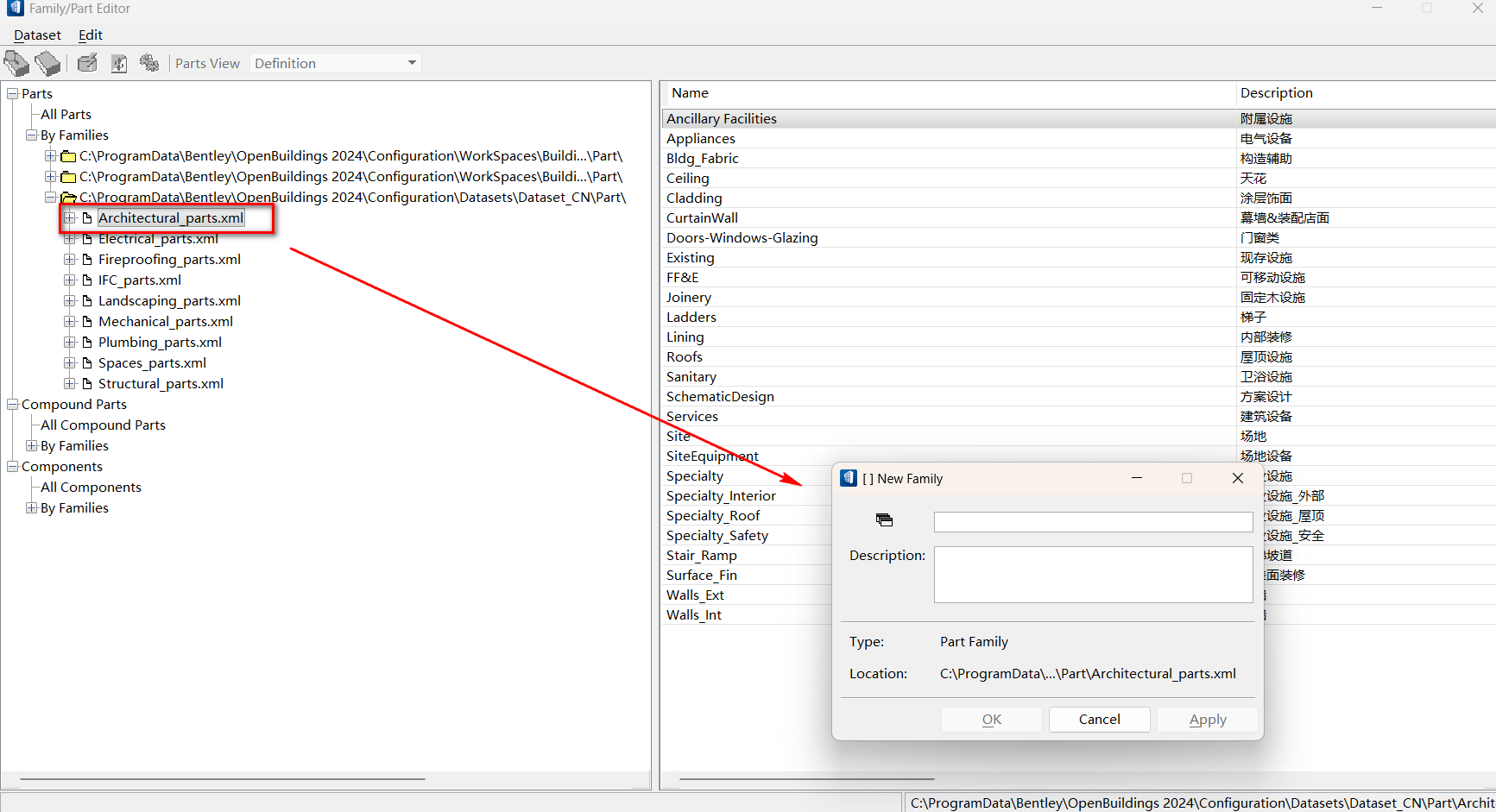
Task: Focus the family name input field
Action: pyautogui.click(x=1094, y=522)
